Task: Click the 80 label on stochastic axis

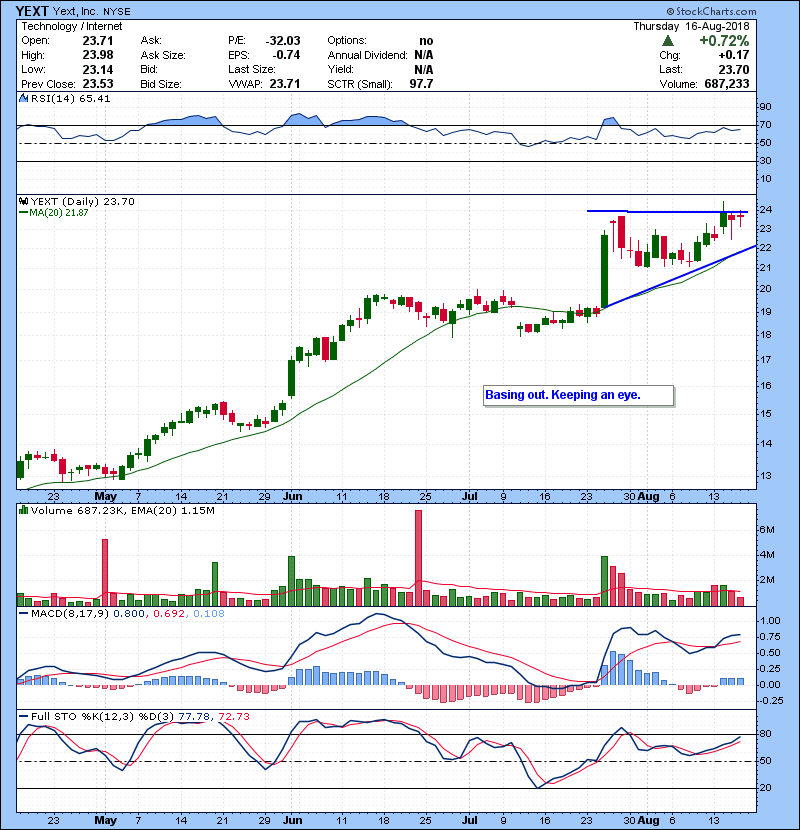Action: (x=766, y=734)
